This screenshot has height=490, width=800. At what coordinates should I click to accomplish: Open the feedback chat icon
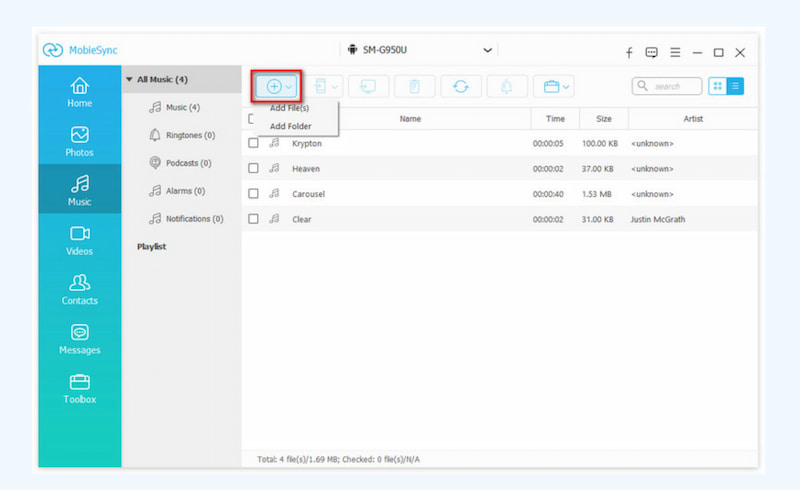(652, 52)
